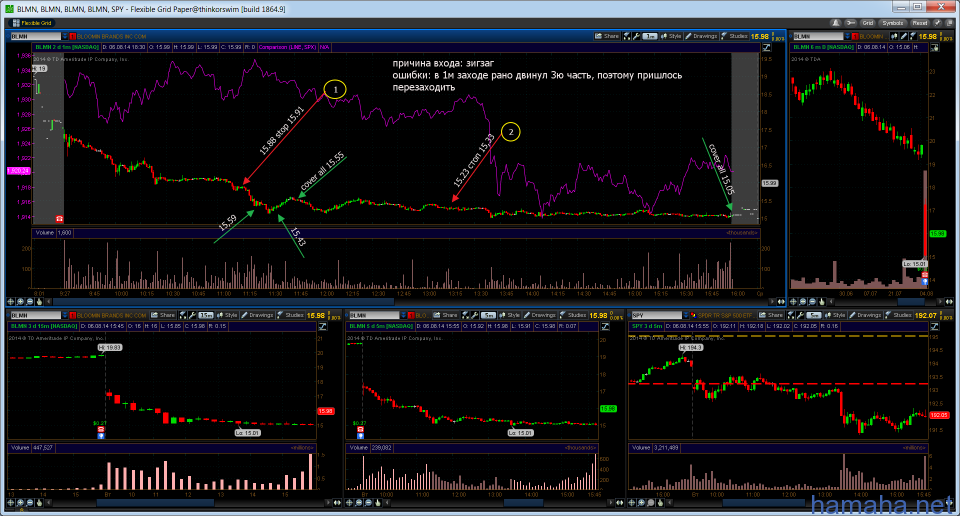The image size is (960, 516).
Task: Click the 5m timeframe button in the middle BLMN chart
Action: 488,315
